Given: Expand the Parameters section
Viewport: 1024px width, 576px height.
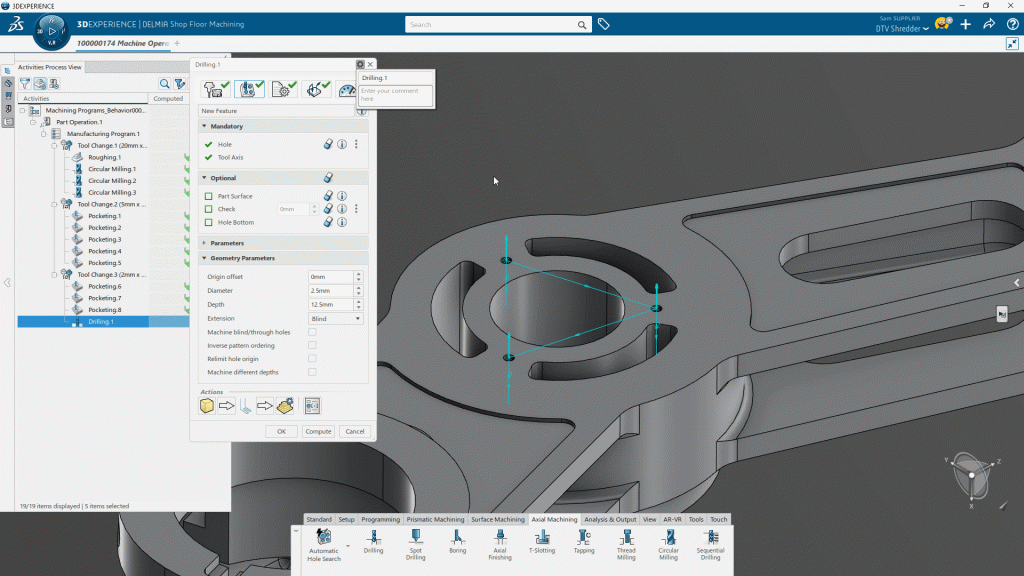Looking at the screenshot, I should tap(226, 243).
